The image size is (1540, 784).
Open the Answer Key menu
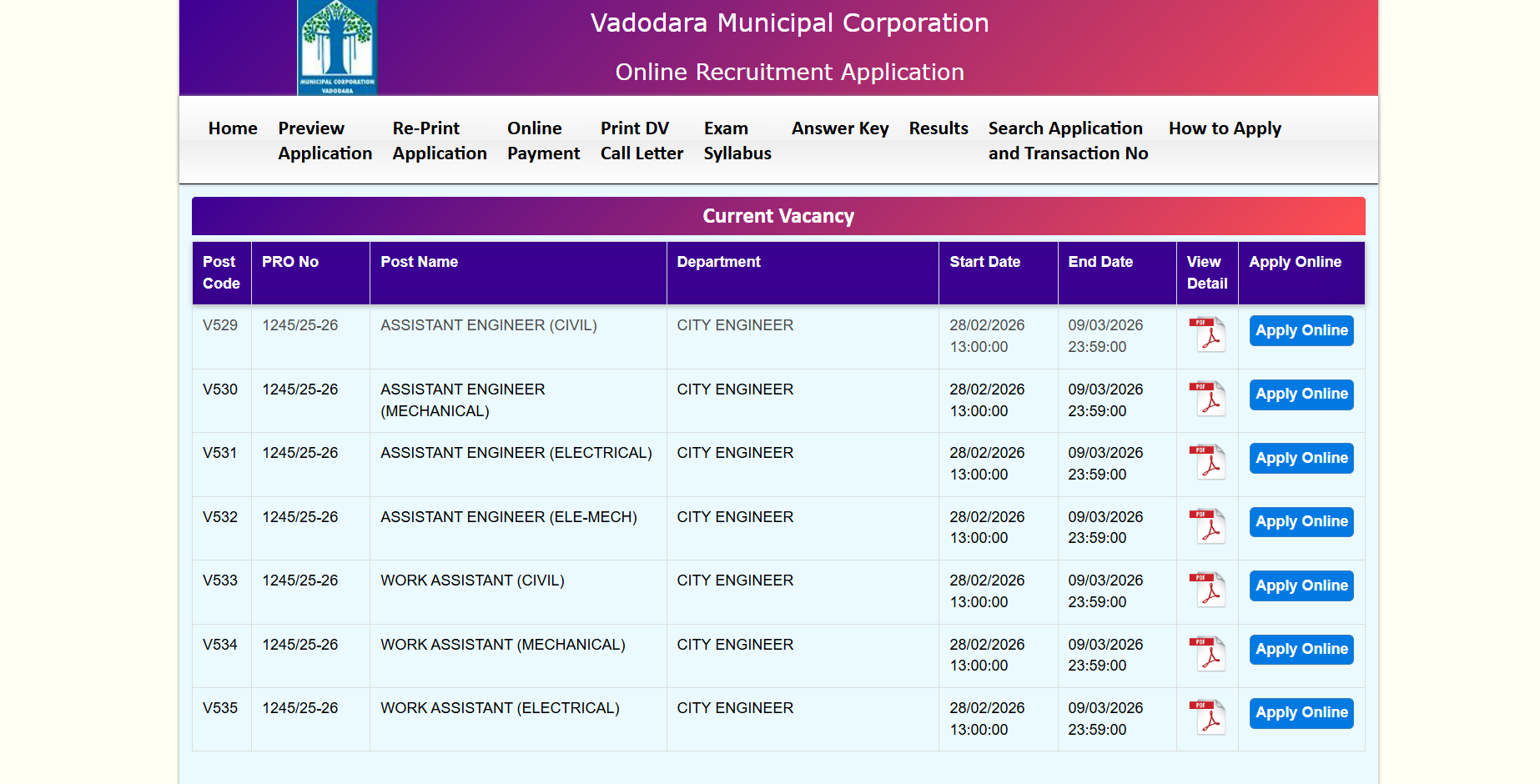pos(839,128)
